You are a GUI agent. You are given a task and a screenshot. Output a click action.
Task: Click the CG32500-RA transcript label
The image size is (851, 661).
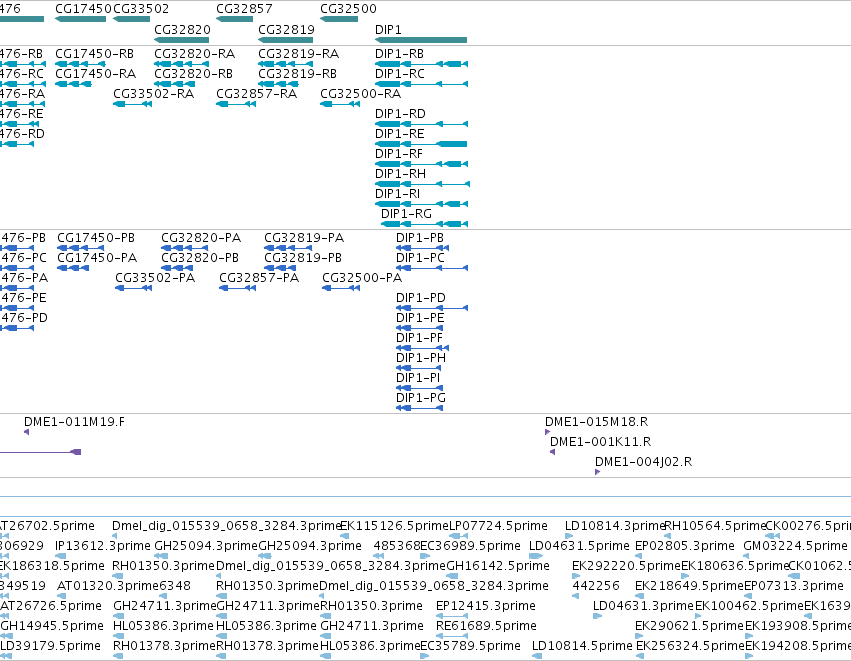coord(361,94)
